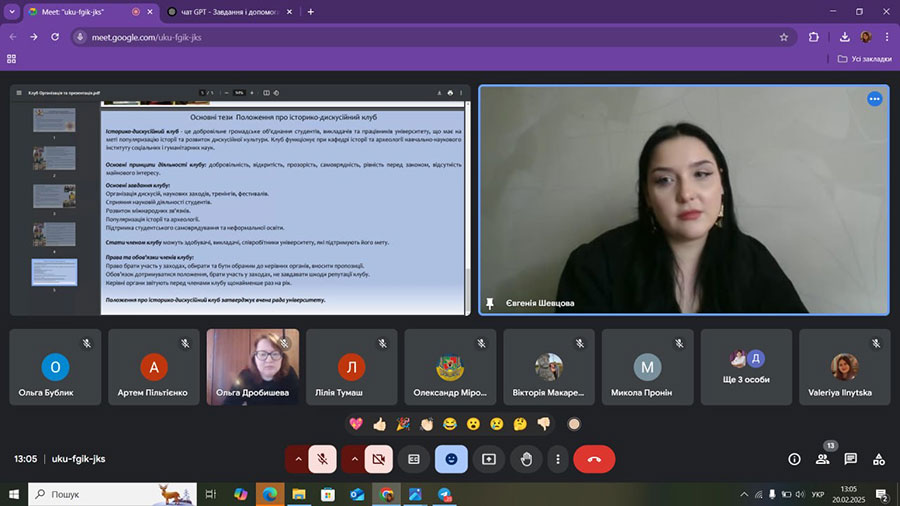This screenshot has width=900, height=506.
Task: Open Chrome three-dot menu
Action: pos(887,37)
